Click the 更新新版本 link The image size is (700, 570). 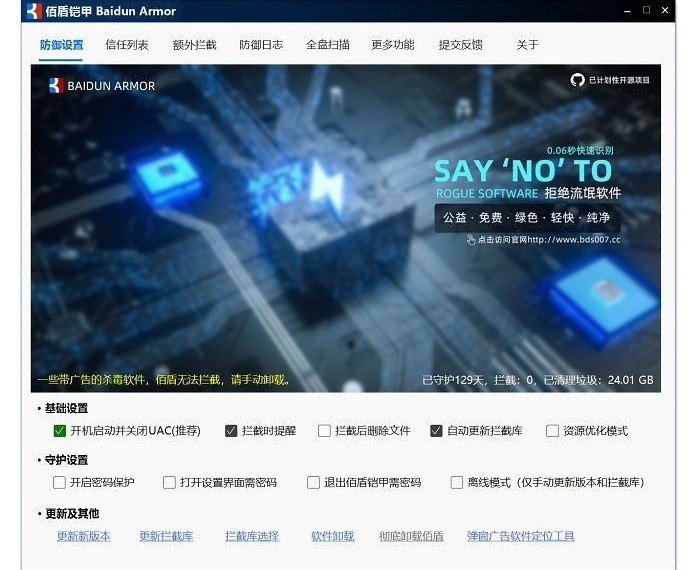pos(83,536)
